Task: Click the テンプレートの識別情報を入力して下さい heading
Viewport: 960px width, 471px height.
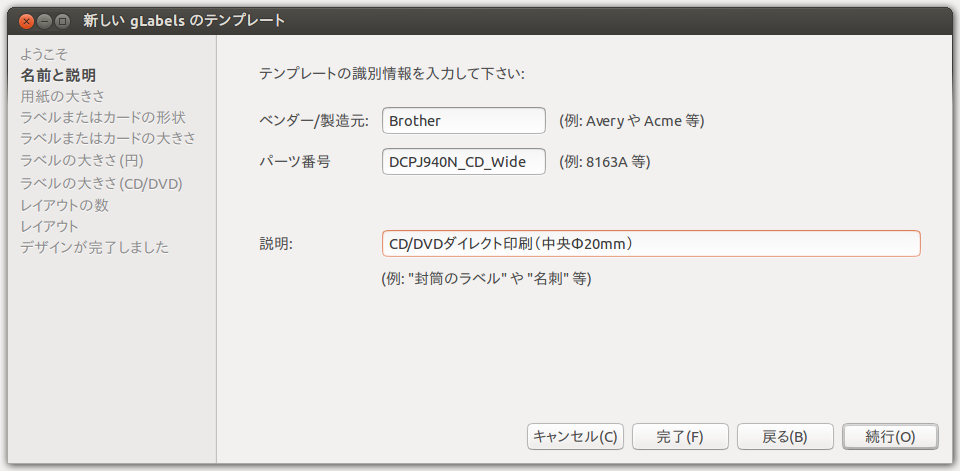Action: [x=392, y=75]
